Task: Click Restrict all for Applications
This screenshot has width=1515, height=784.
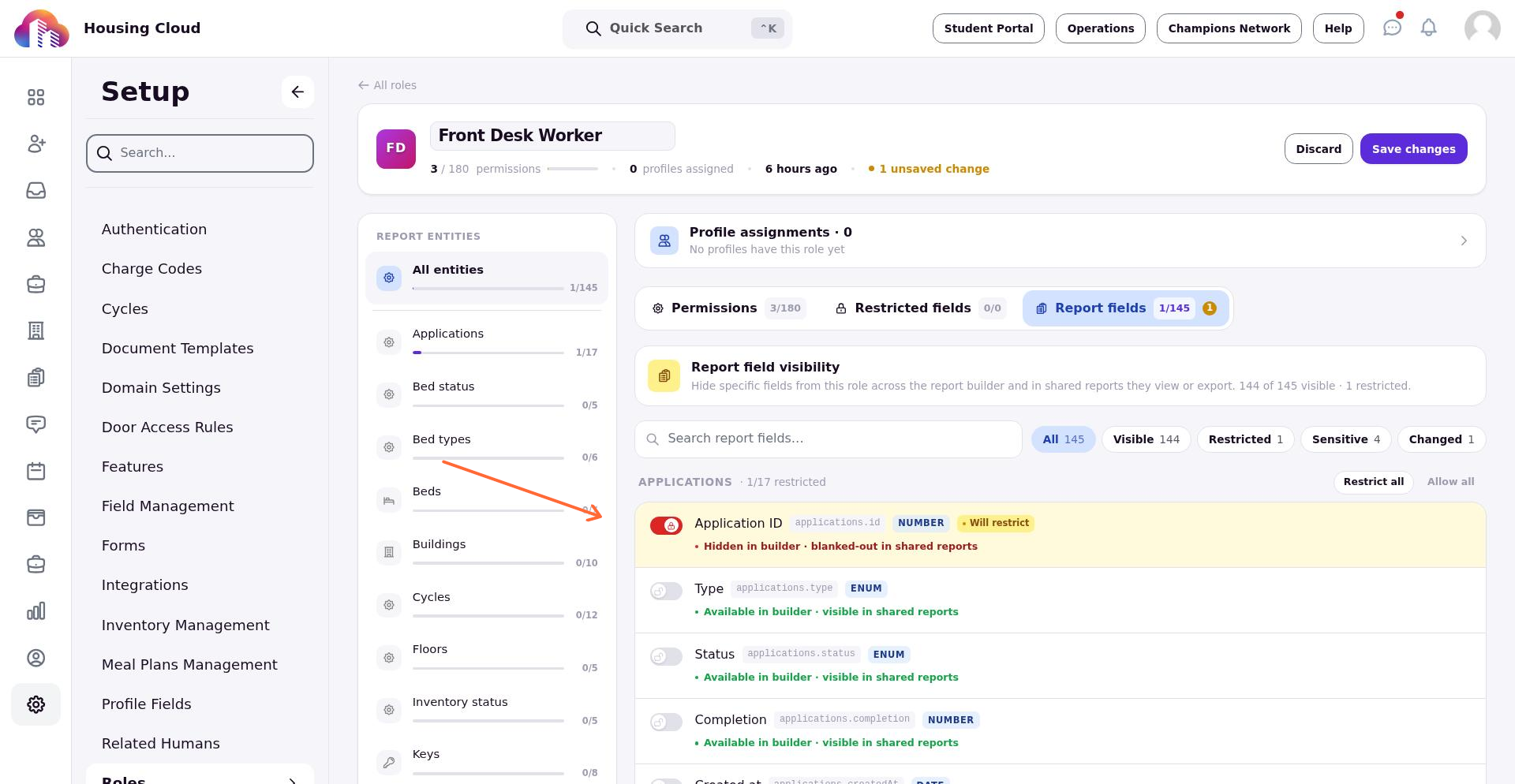Action: [1373, 482]
